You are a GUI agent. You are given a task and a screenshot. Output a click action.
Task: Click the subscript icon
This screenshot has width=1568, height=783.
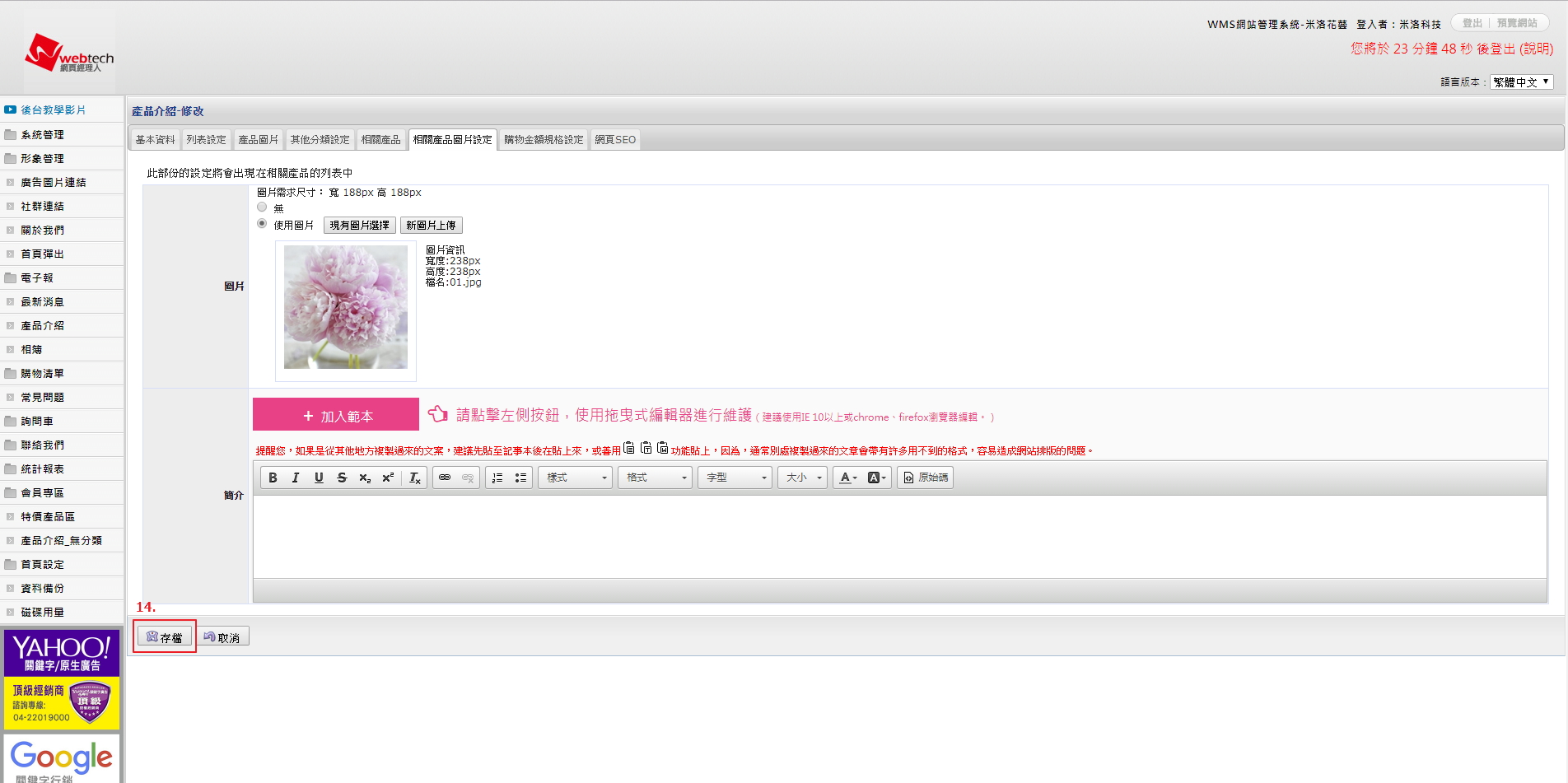(x=365, y=478)
